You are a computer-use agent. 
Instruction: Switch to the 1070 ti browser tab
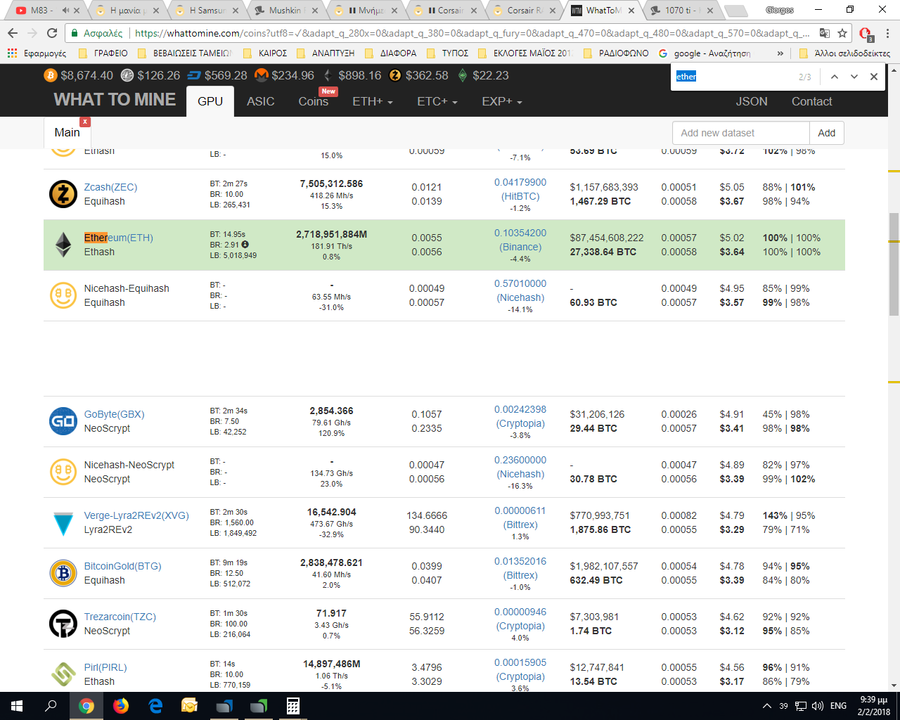[681, 10]
